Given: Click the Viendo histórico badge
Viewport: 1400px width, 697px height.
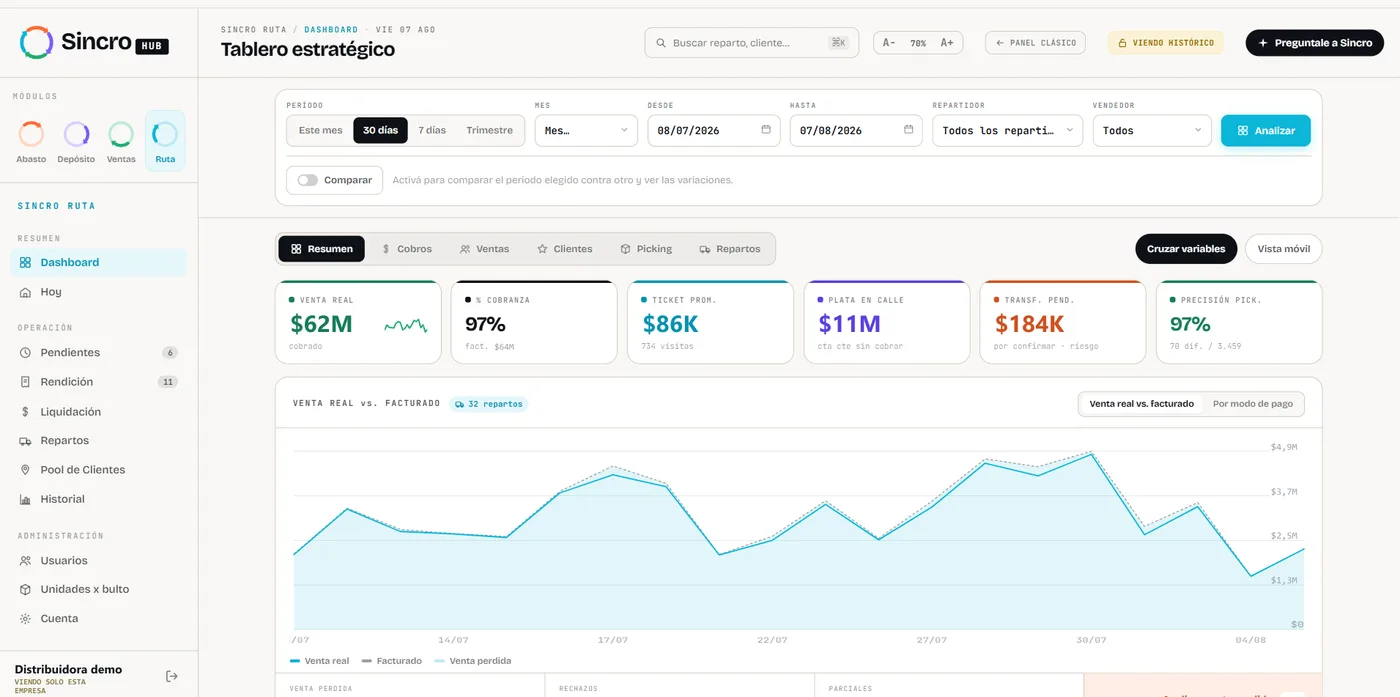Looking at the screenshot, I should pos(1165,43).
